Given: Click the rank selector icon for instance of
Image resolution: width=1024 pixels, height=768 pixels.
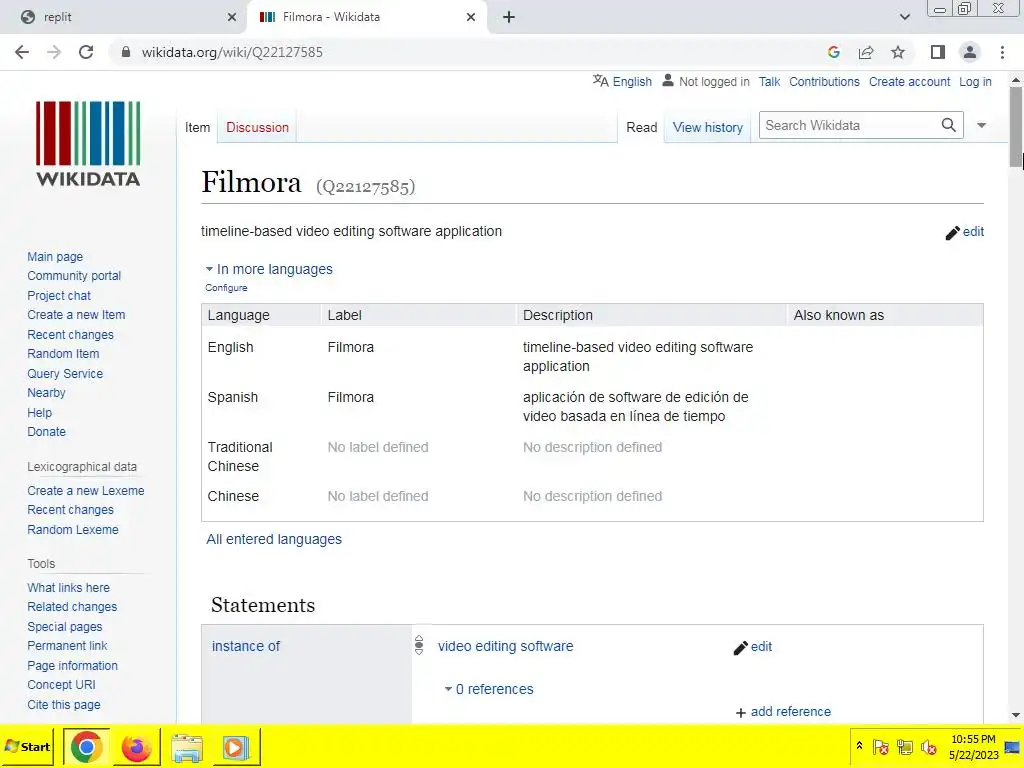Looking at the screenshot, I should (x=419, y=645).
